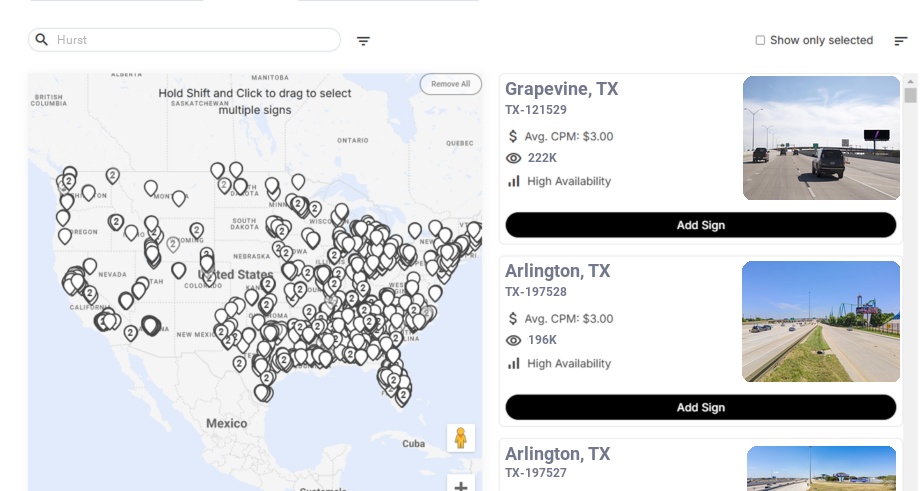Open Grapevine, TX highway thumbnail
This screenshot has width=920, height=491.
point(821,138)
